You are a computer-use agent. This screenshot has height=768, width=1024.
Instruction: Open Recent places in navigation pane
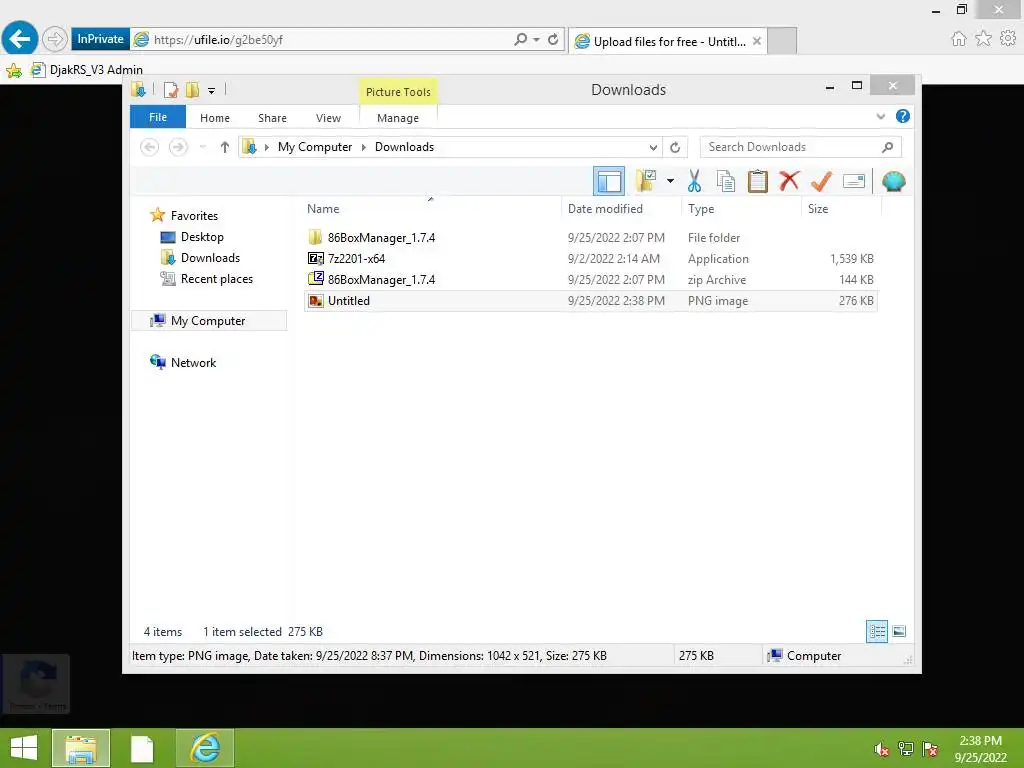coord(216,279)
